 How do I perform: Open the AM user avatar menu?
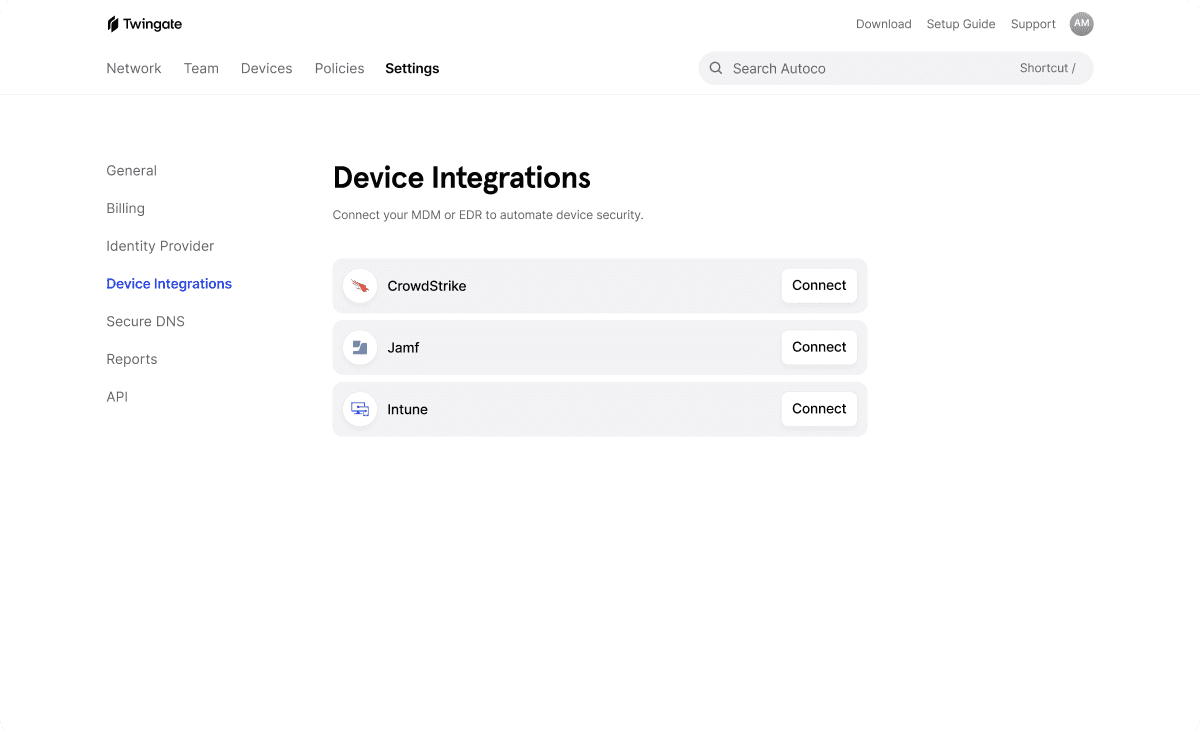(x=1081, y=24)
